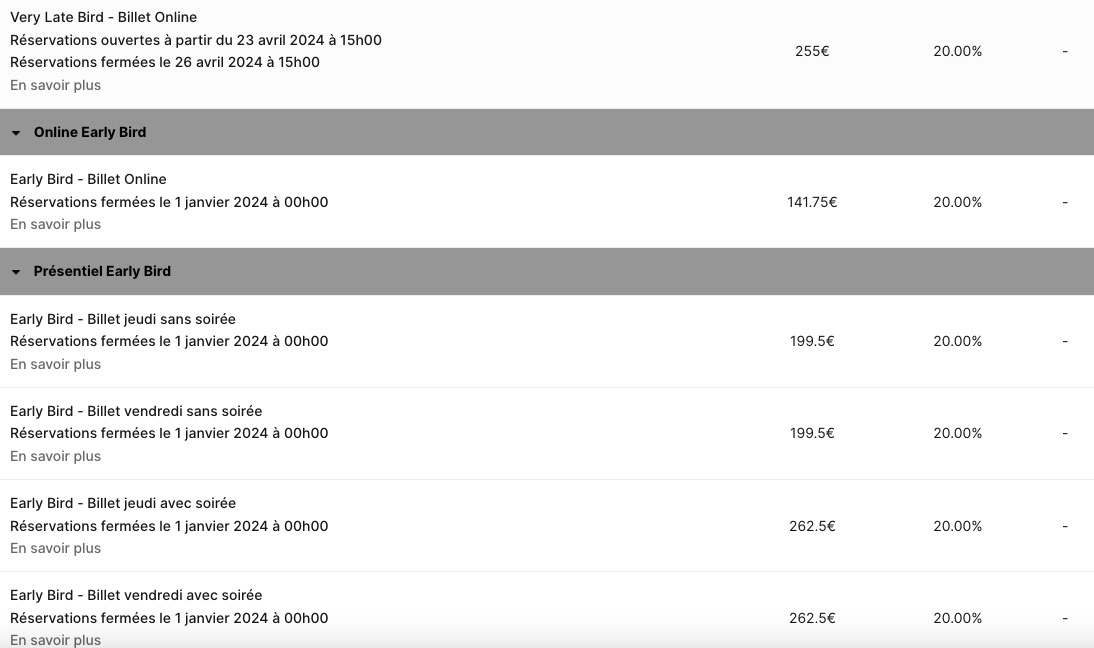Click the 199.5€ price for jeudi sans soirée
The image size is (1094, 648).
click(812, 341)
